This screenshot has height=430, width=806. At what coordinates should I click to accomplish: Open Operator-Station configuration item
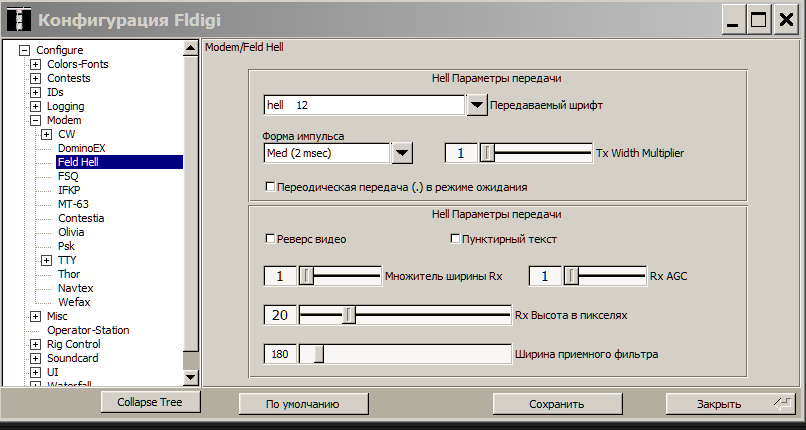pos(87,330)
